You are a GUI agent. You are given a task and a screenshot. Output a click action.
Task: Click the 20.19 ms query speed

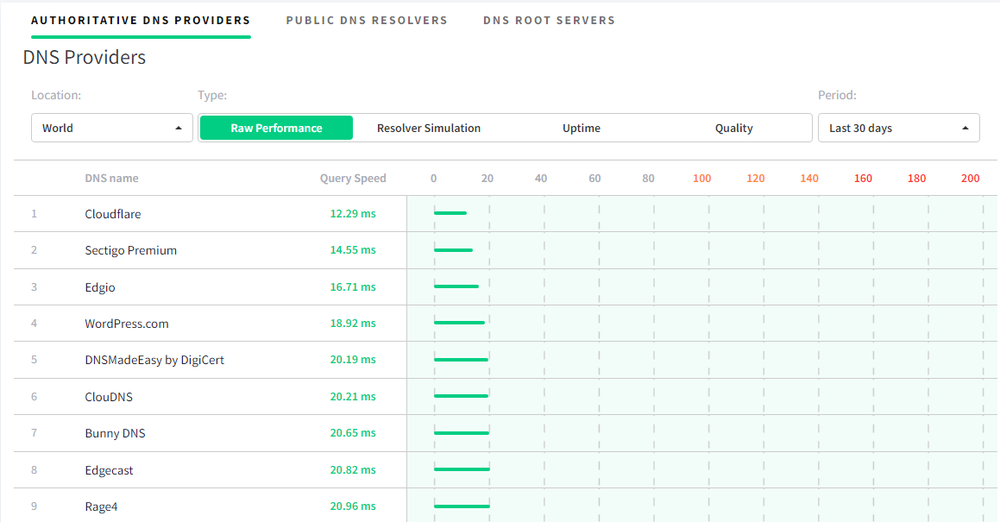point(353,360)
